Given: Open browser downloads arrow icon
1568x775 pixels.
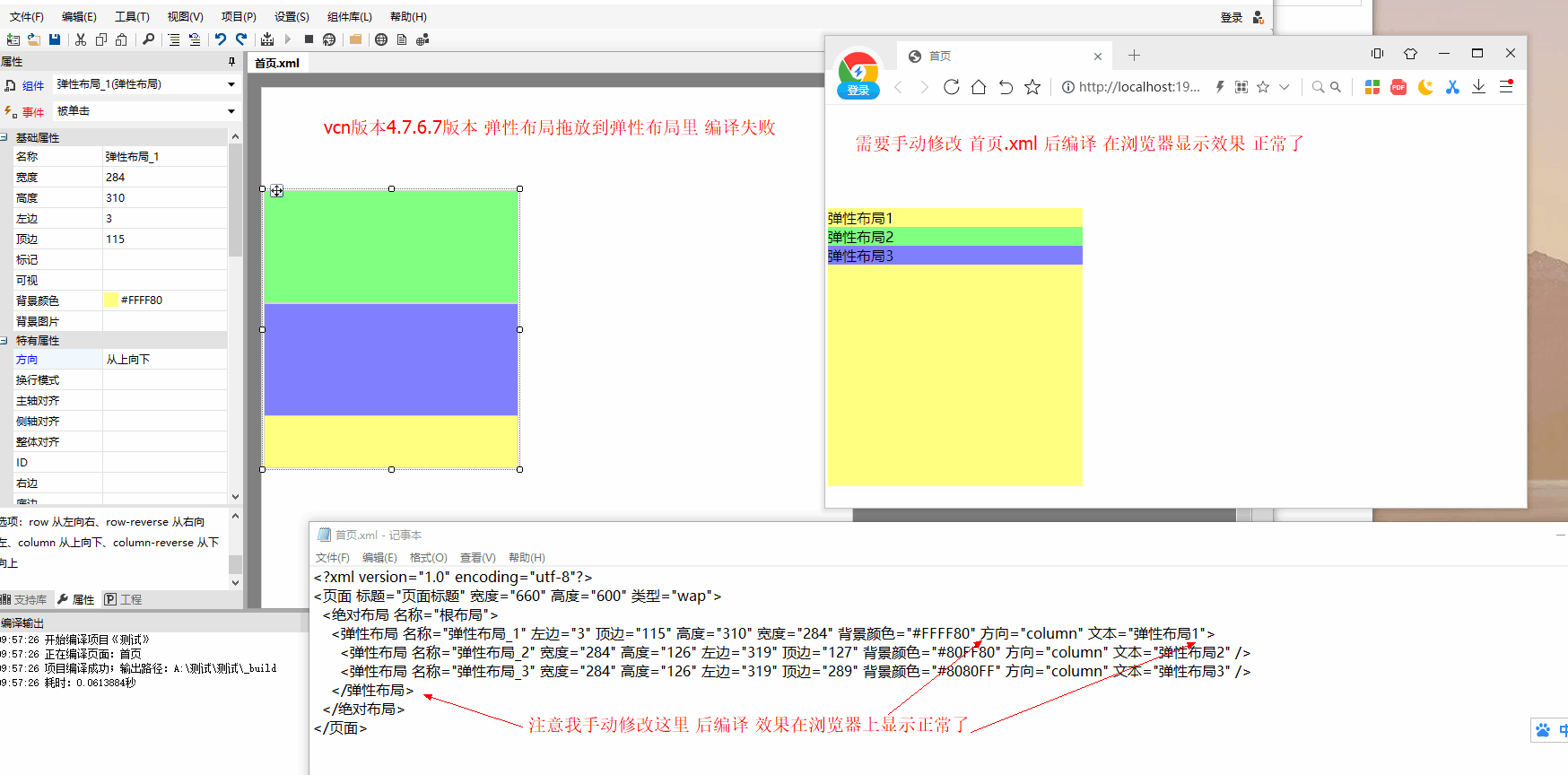Looking at the screenshot, I should point(1478,87).
